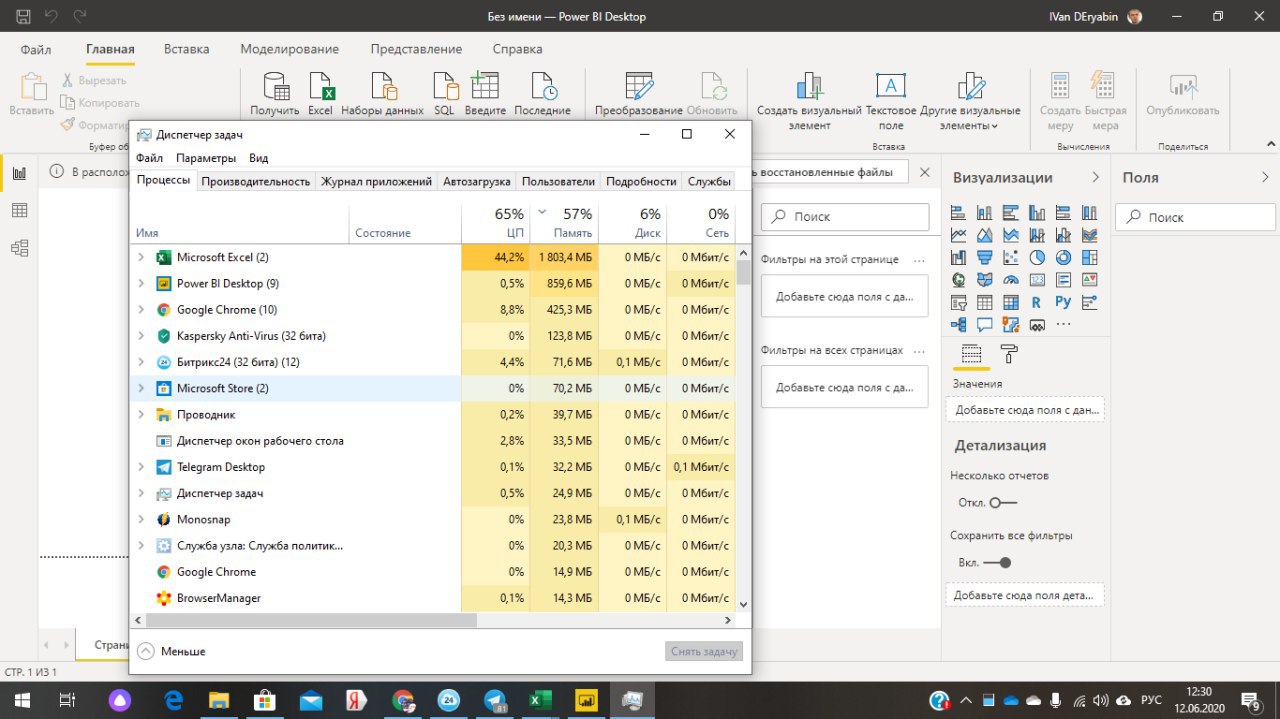Open more visuals ellipsis in Visualizations
Viewport: 1280px width, 719px height.
click(1063, 324)
